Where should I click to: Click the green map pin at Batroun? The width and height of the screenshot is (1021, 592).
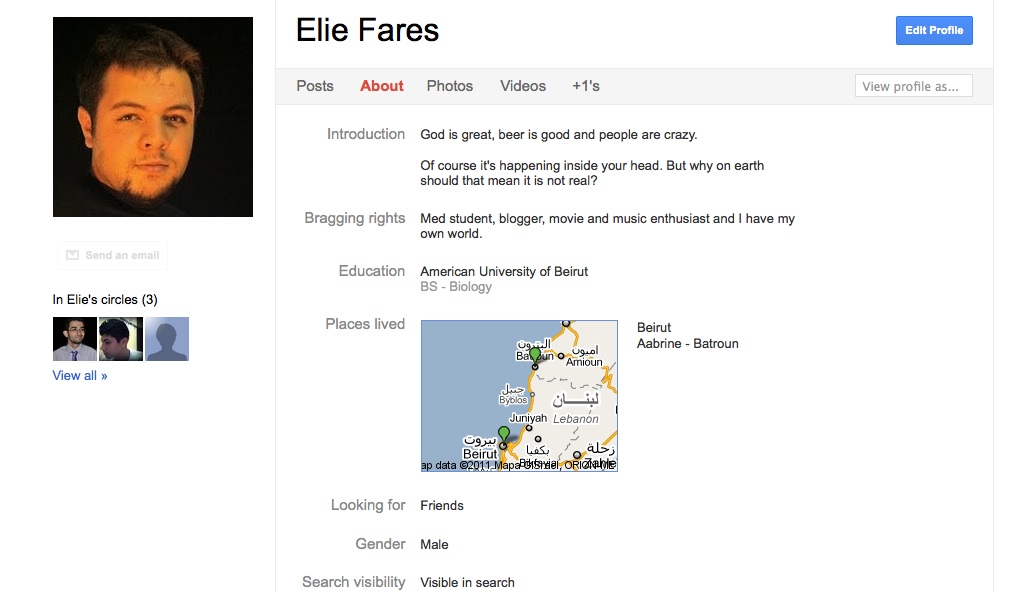(x=535, y=354)
